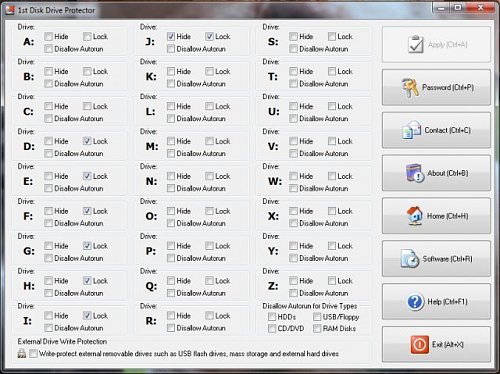This screenshot has width=500, height=374.
Task: Click the About info icon
Action: [415, 173]
